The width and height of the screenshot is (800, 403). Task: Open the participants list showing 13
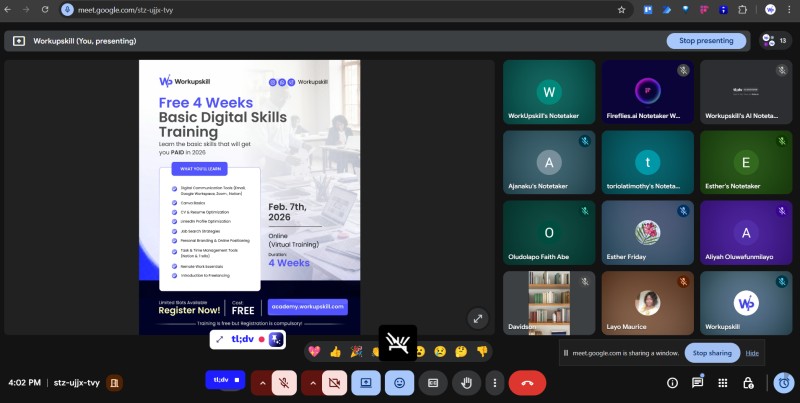(x=775, y=41)
